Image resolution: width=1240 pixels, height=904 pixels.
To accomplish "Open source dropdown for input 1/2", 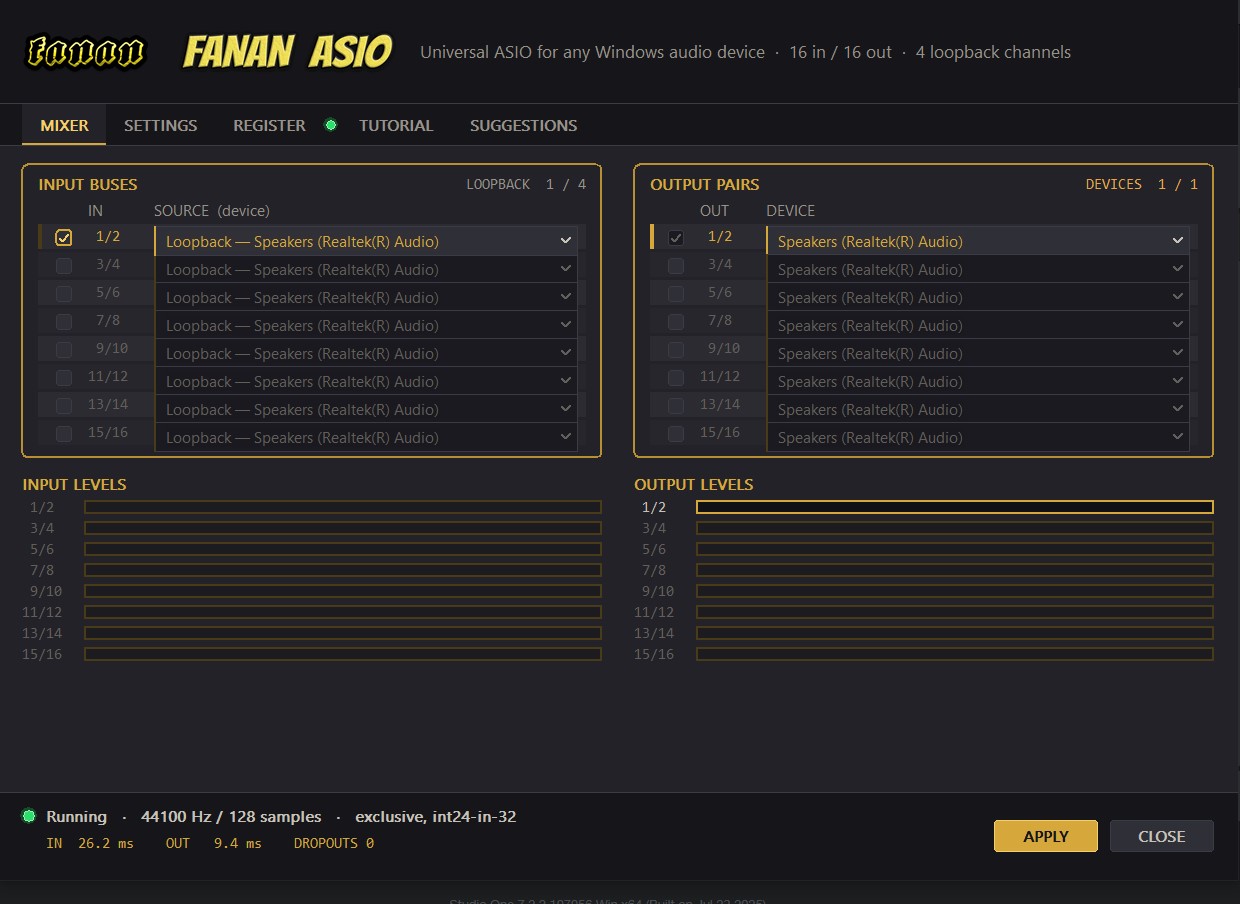I will pos(366,241).
